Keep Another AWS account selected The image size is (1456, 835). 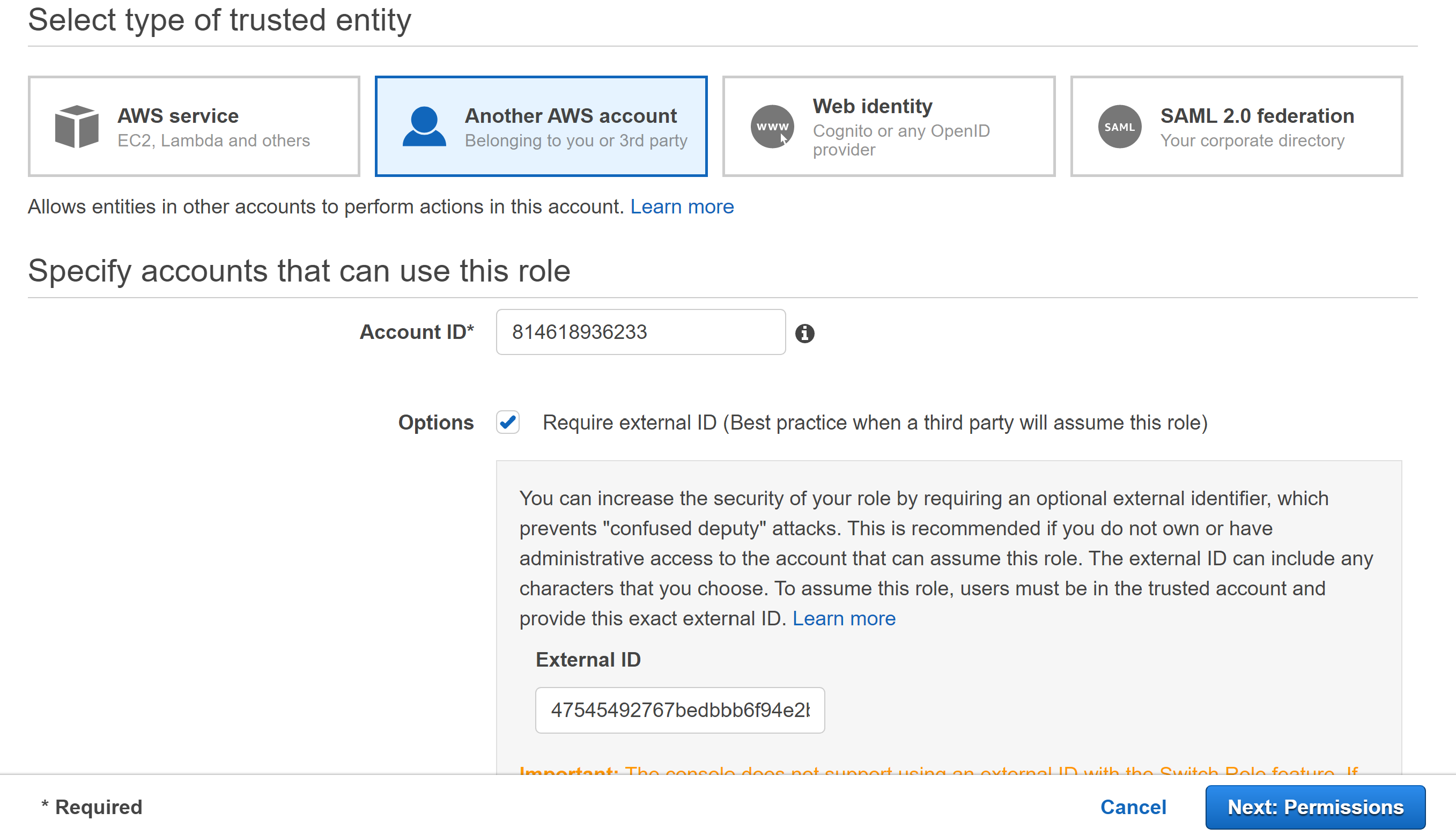click(x=541, y=125)
